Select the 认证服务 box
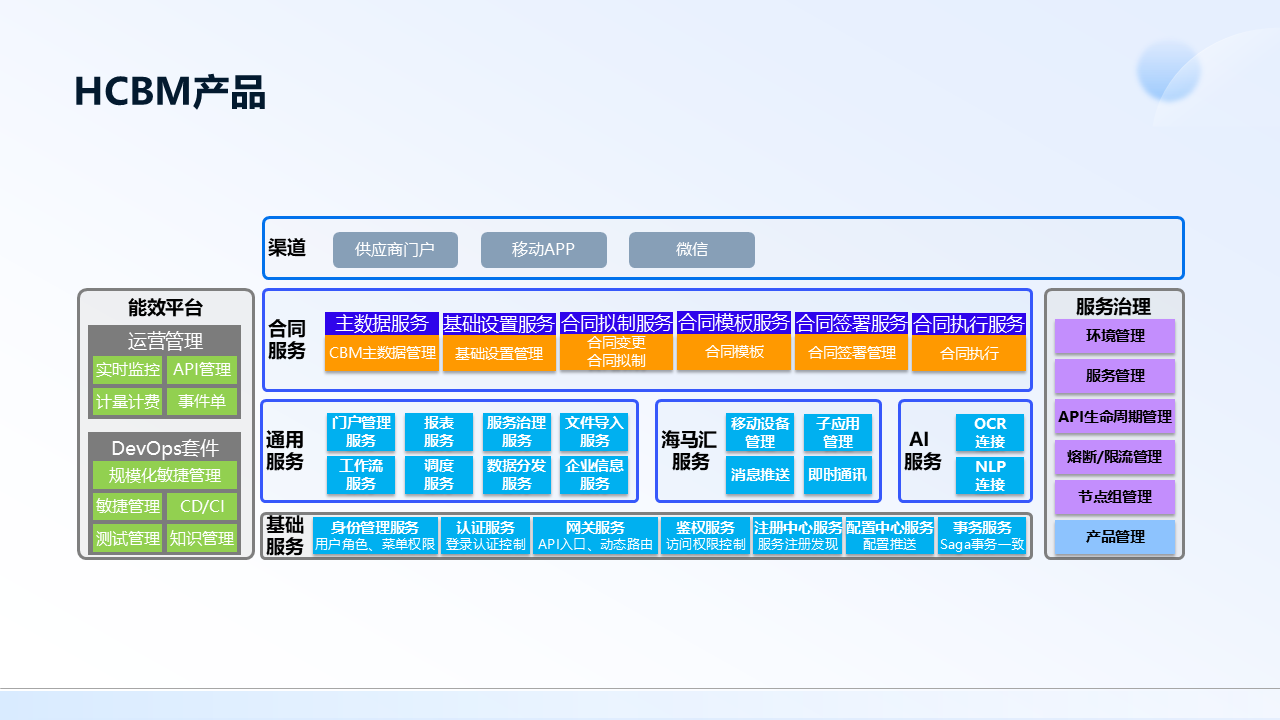Viewport: 1280px width, 720px height. click(x=486, y=536)
